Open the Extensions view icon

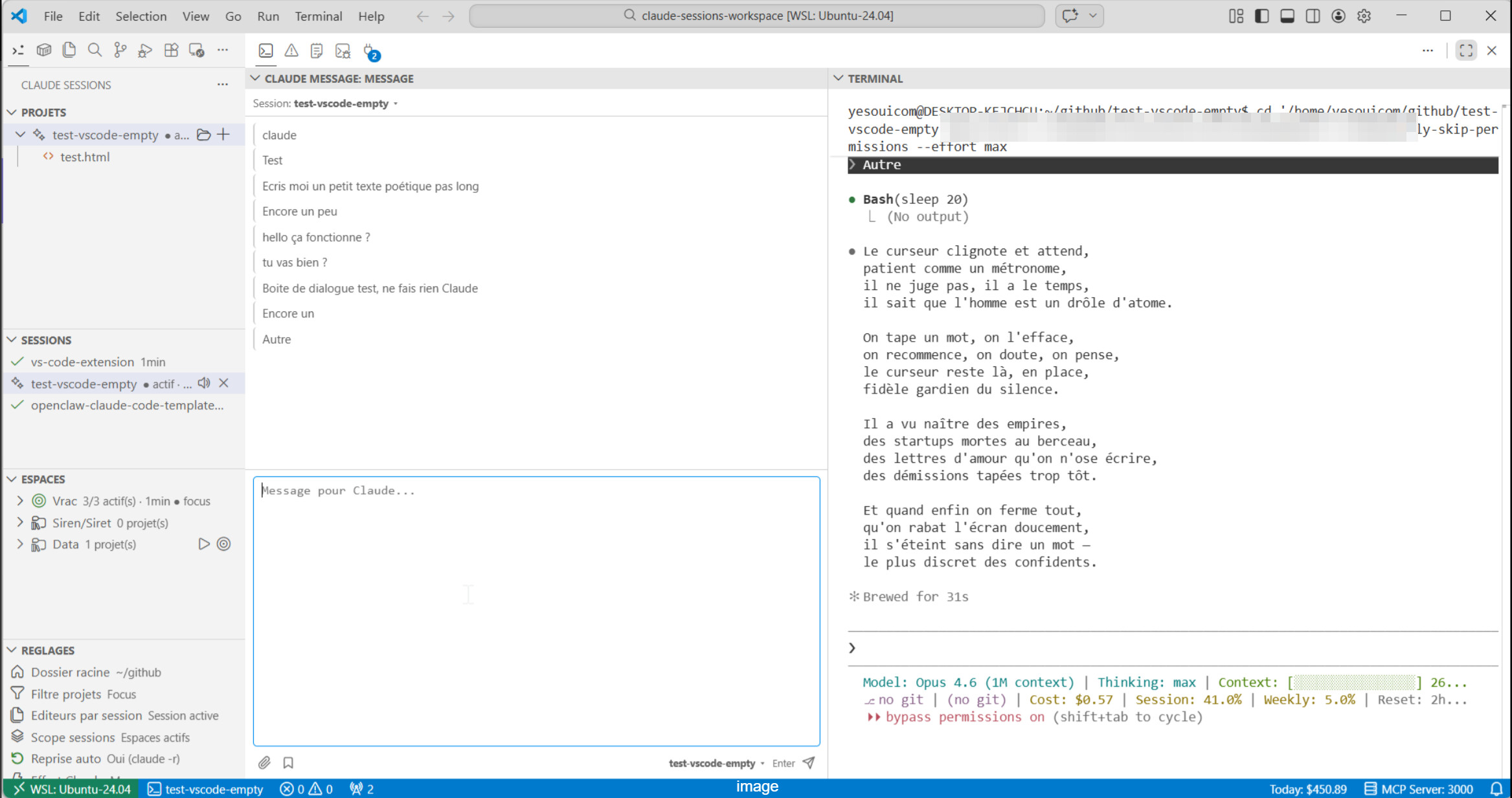pos(171,50)
